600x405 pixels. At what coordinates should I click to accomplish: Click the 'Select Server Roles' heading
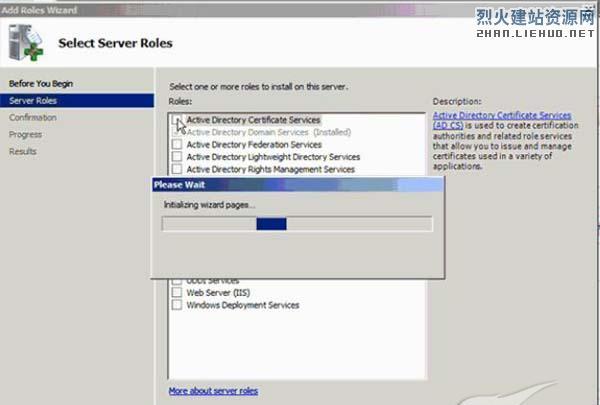click(x=115, y=43)
